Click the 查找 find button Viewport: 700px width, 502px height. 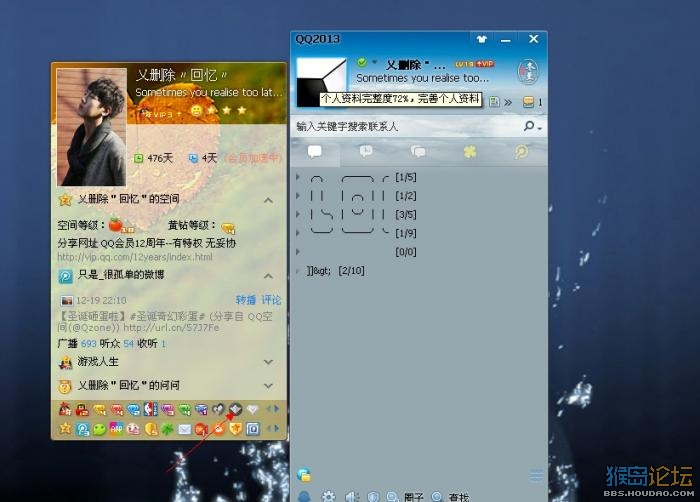pos(450,497)
